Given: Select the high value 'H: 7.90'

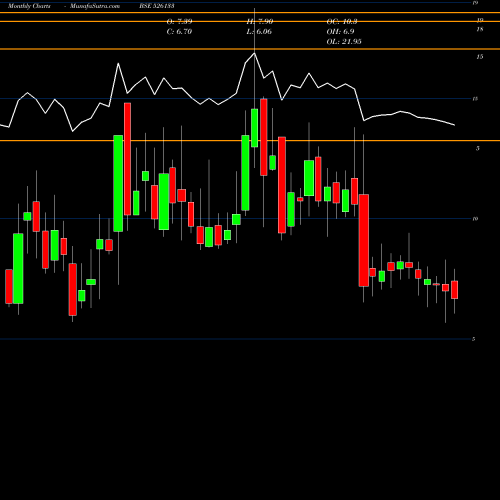Looking at the screenshot, I should coord(260,22).
